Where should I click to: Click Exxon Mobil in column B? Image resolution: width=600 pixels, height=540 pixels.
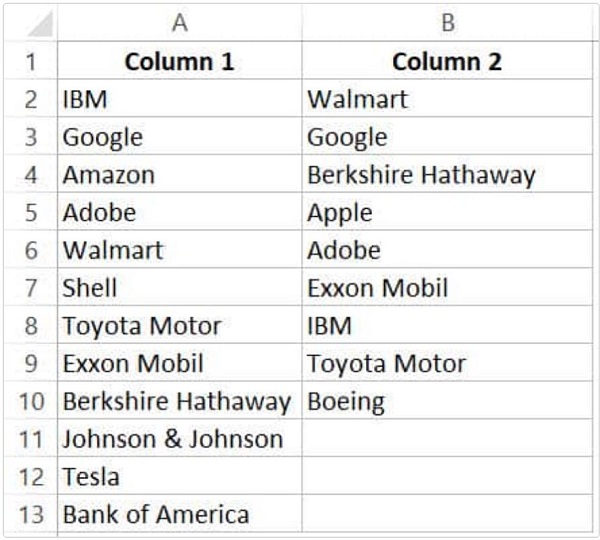[x=447, y=287]
